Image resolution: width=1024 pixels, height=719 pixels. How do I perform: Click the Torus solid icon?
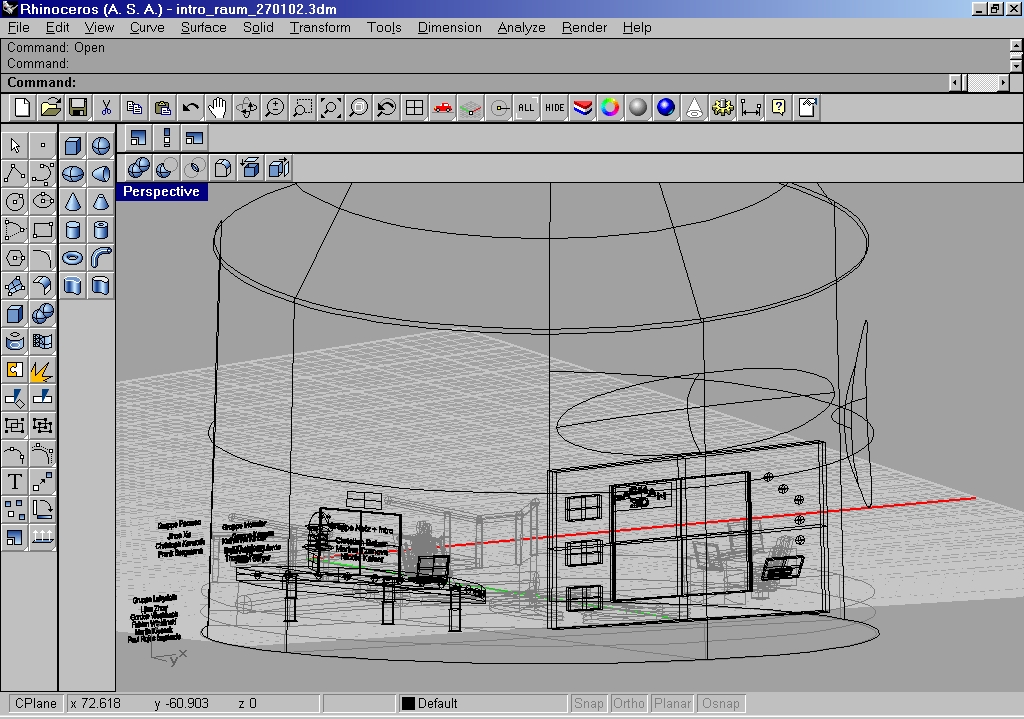click(73, 258)
